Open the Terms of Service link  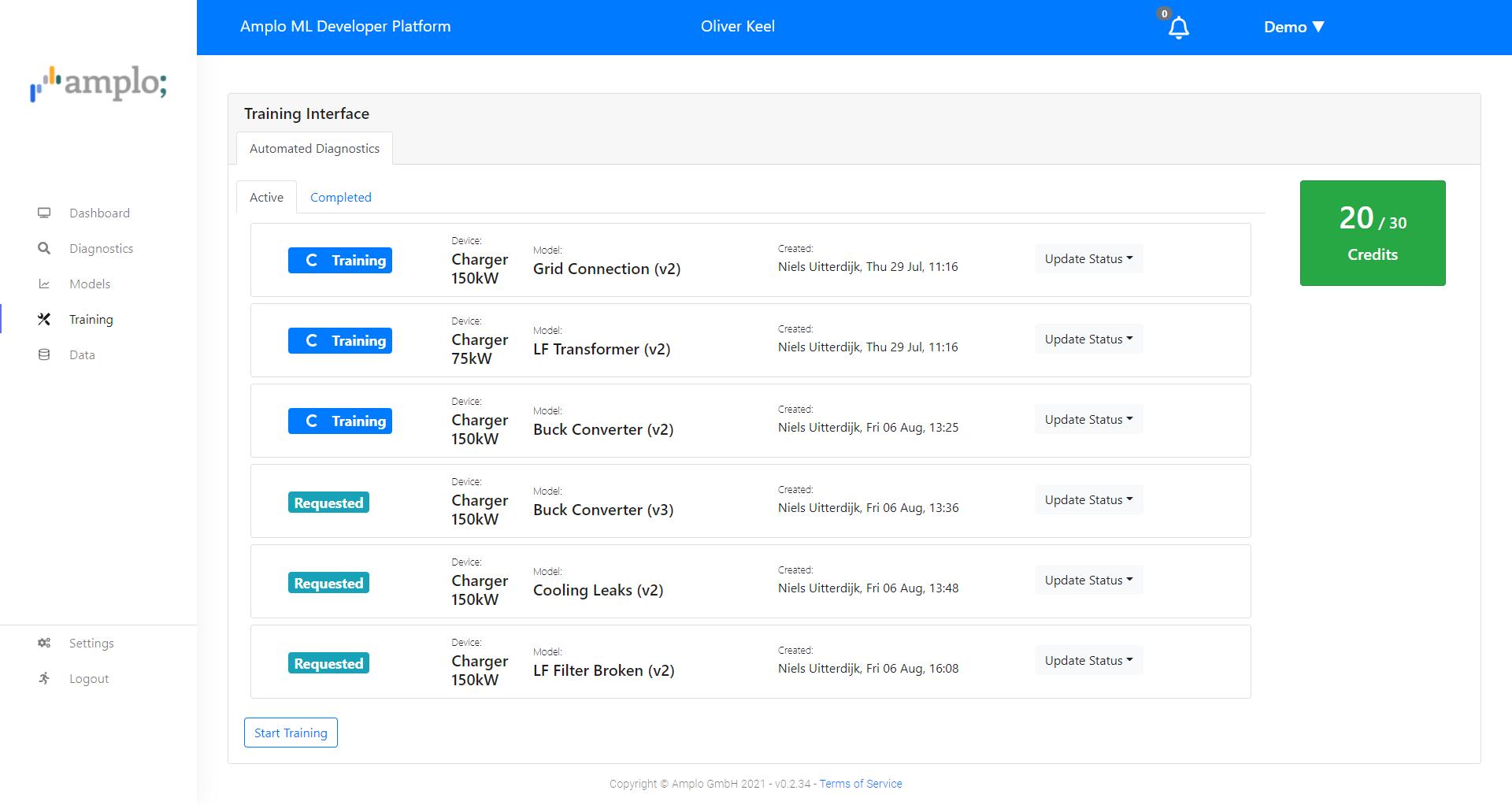861,784
